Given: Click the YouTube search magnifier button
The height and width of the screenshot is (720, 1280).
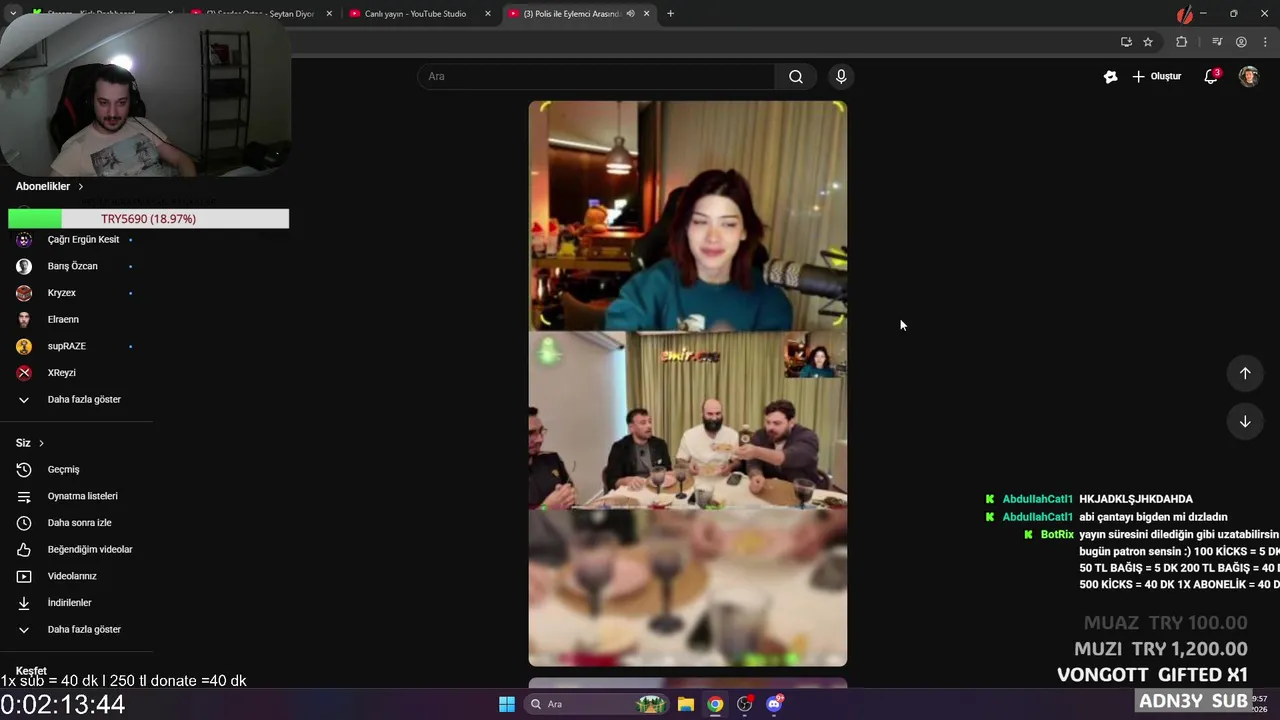Looking at the screenshot, I should pos(796,76).
